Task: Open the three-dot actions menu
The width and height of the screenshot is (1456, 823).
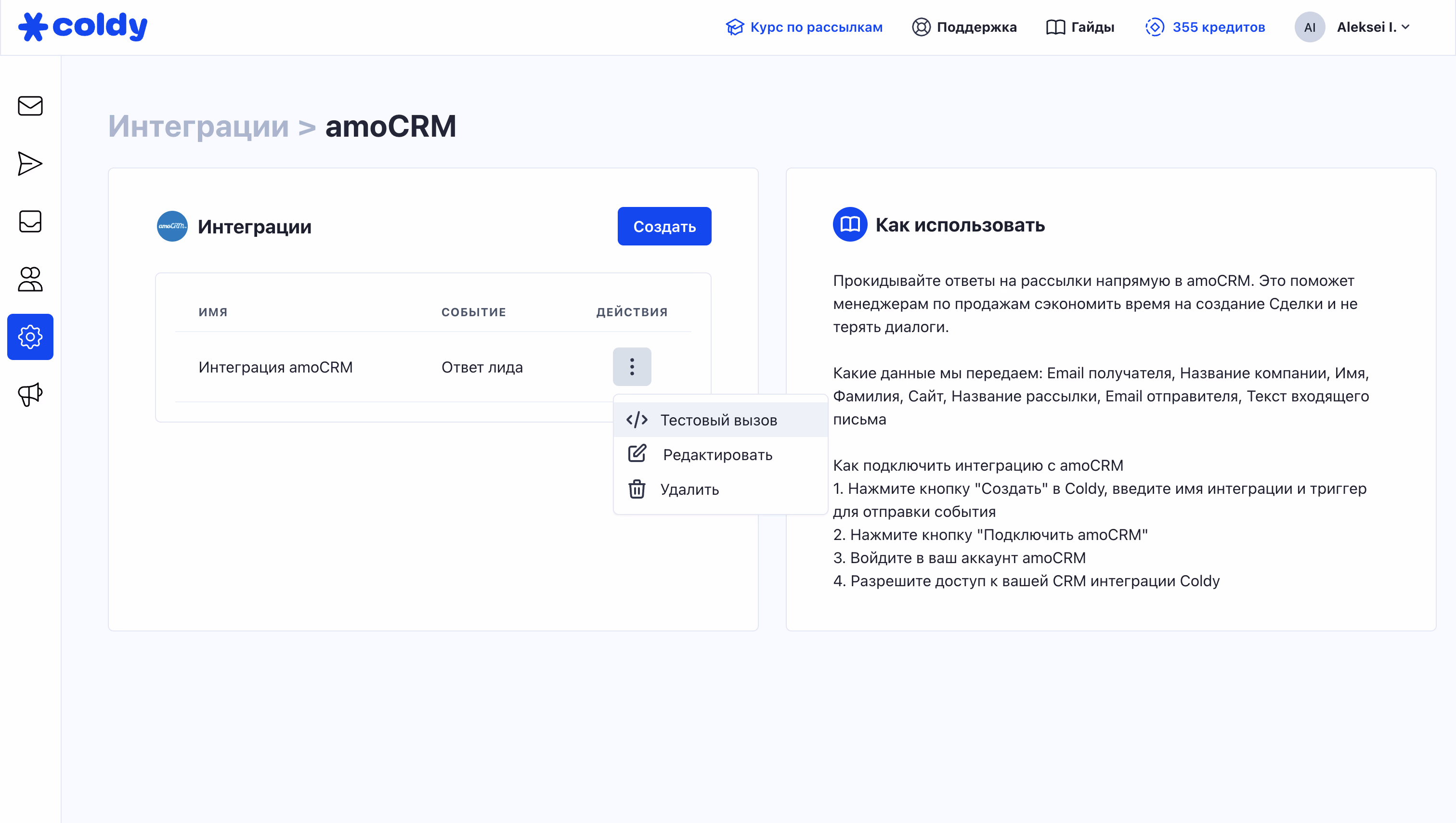Action: (632, 367)
